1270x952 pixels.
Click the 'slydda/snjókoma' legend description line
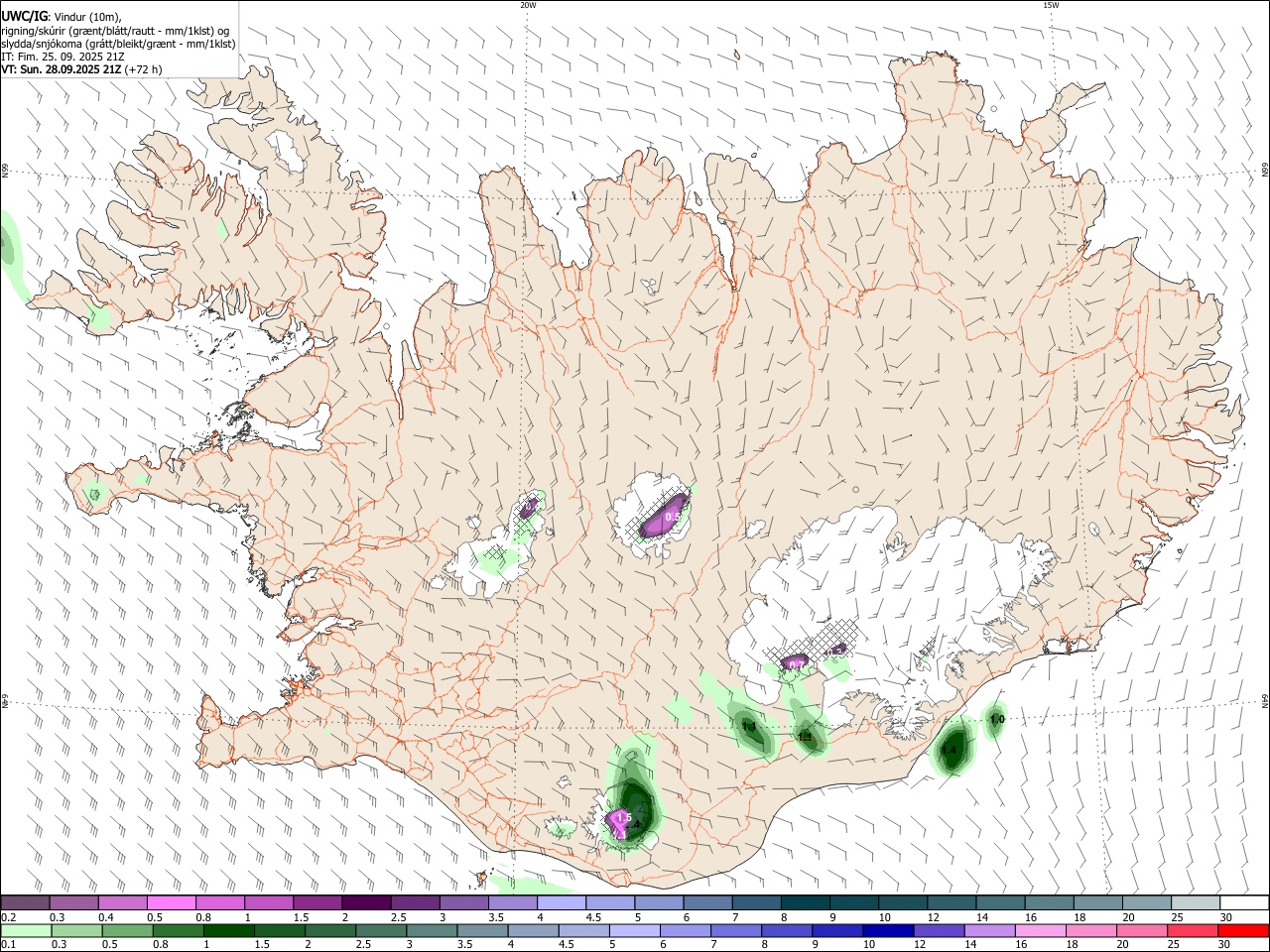[x=118, y=44]
